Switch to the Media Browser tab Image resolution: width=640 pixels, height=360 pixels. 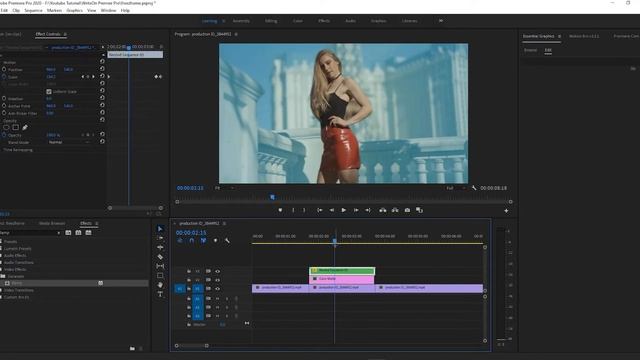[x=52, y=223]
